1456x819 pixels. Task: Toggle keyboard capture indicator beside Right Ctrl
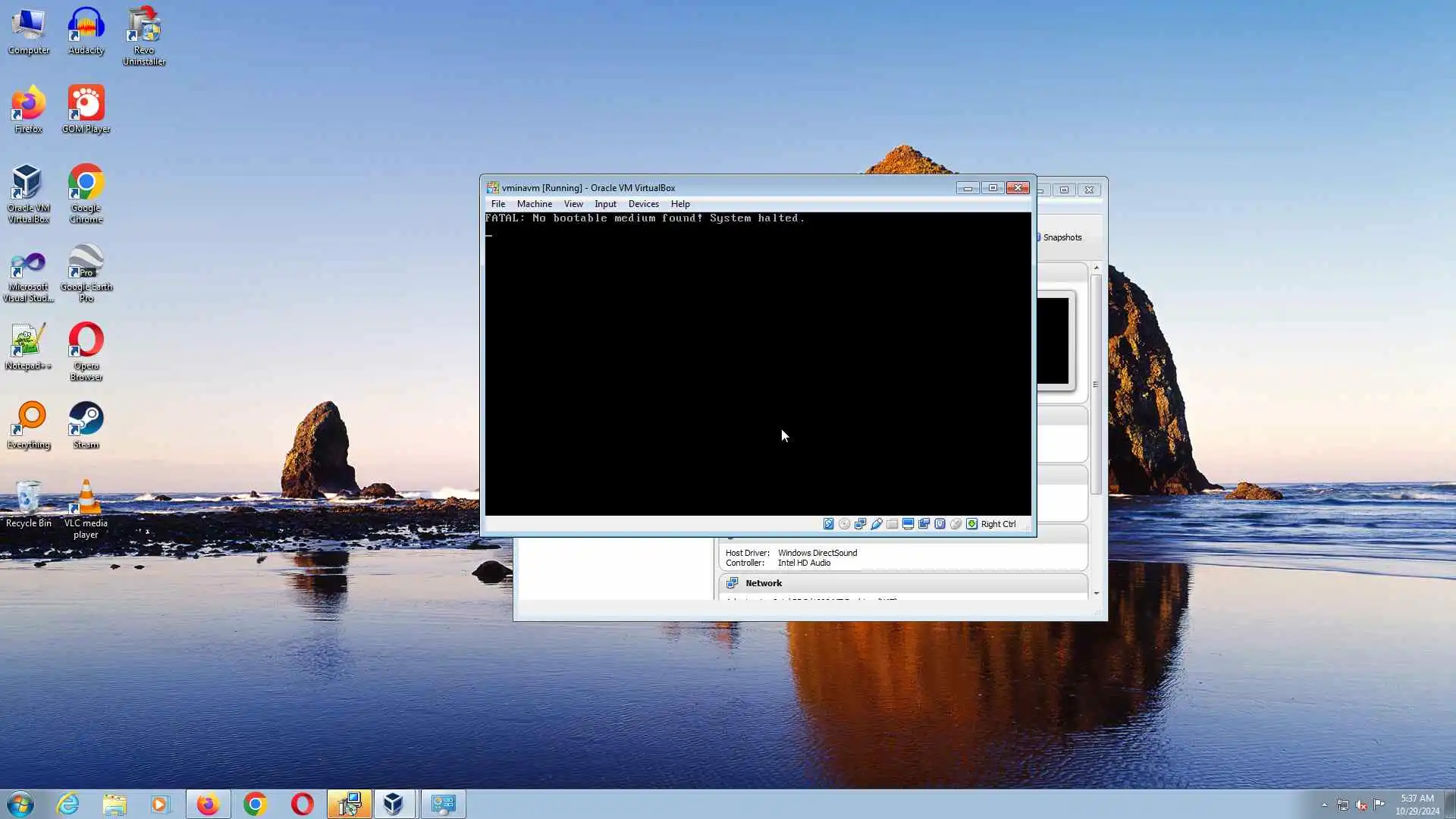pos(971,524)
